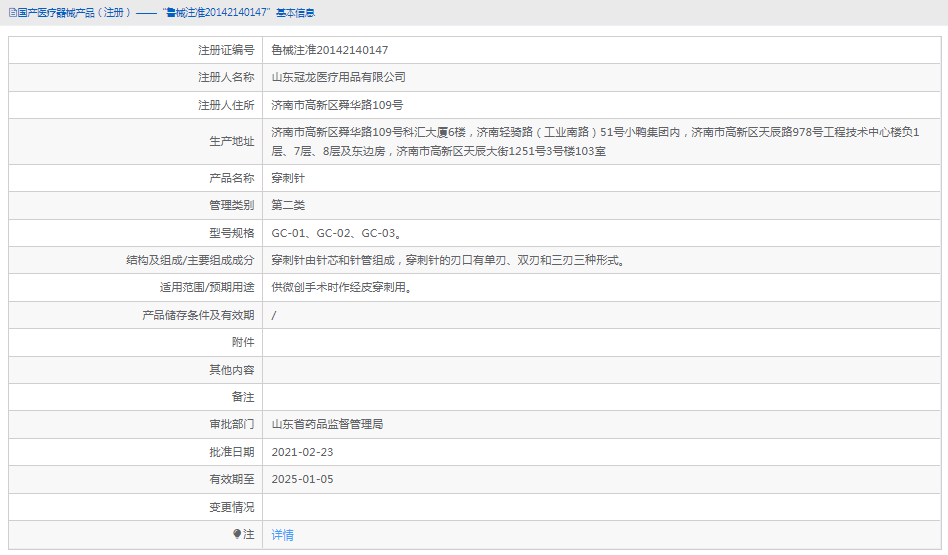Image resolution: width=948 pixels, height=555 pixels.
Task: Click the 管理类别 label
Action: pos(232,206)
